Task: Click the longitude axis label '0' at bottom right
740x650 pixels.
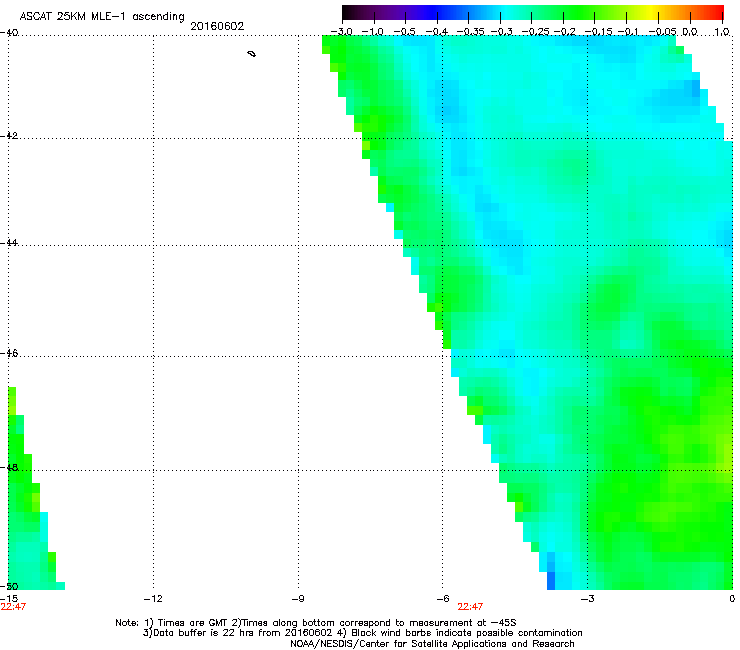Action: coord(732,599)
